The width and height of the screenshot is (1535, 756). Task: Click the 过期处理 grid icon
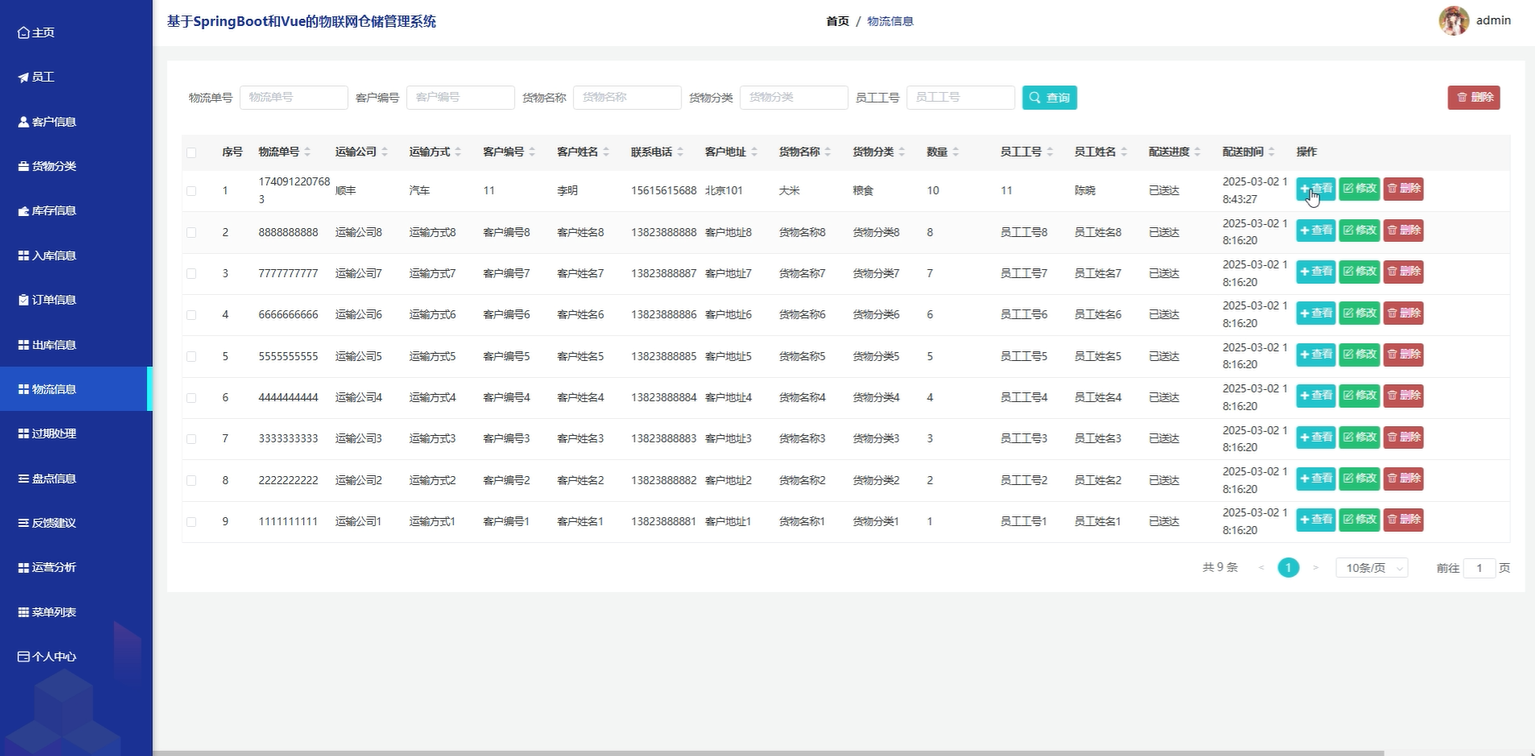tap(24, 434)
